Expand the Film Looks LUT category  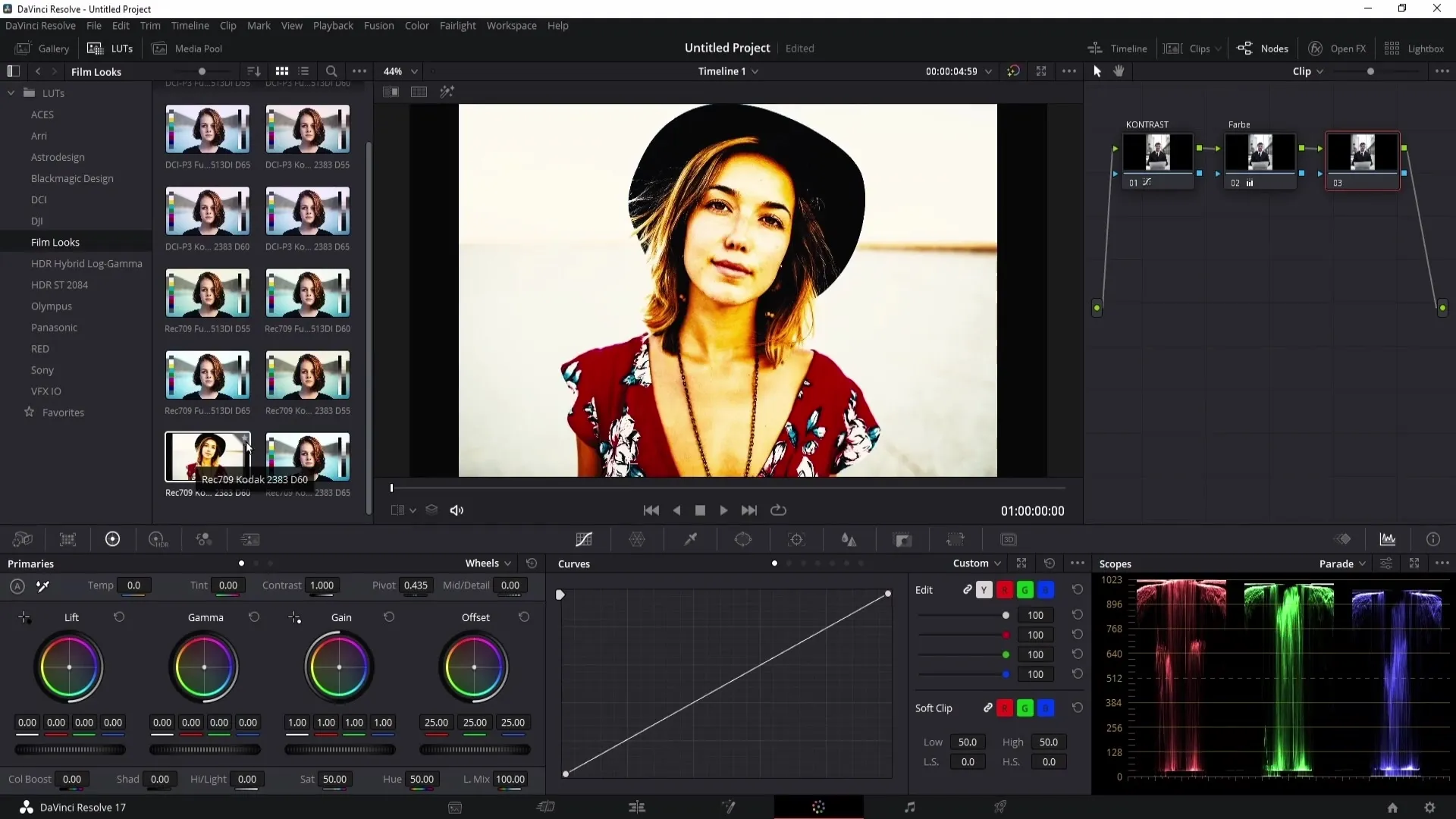tap(55, 241)
